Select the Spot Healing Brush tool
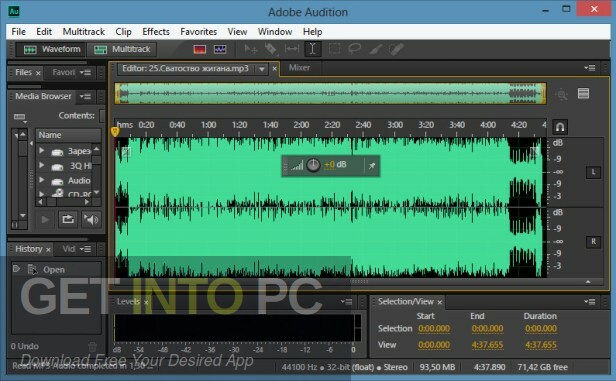Screen dimensions: 616x381 (396, 49)
